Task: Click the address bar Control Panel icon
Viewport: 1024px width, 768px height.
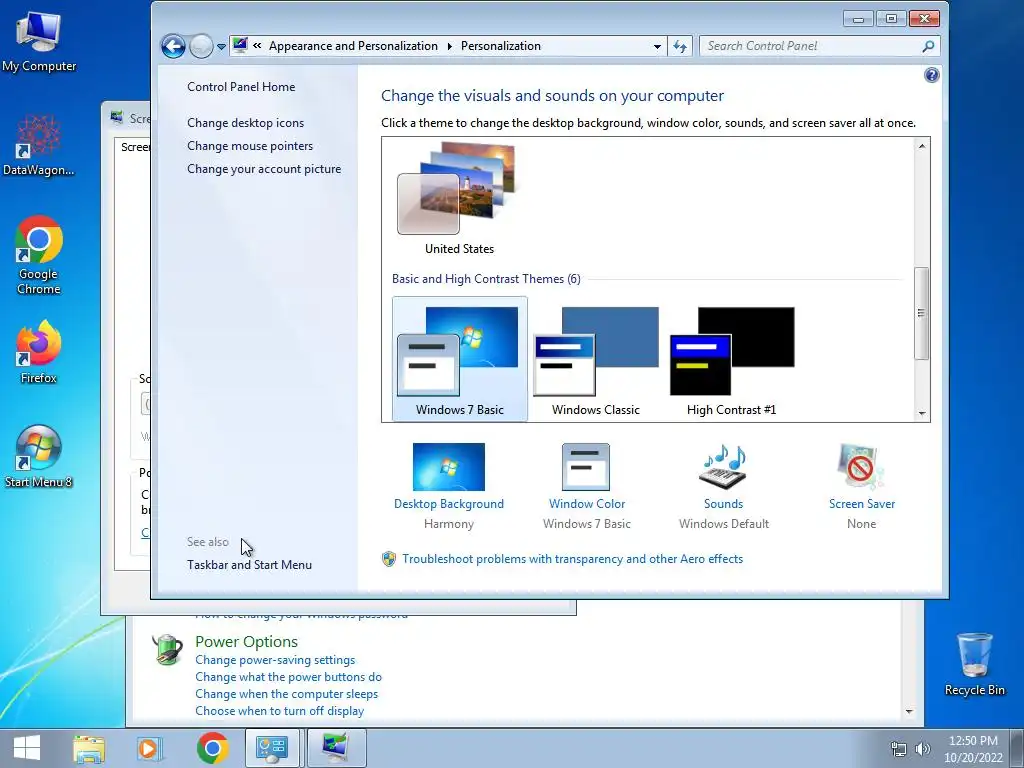Action: 240,46
